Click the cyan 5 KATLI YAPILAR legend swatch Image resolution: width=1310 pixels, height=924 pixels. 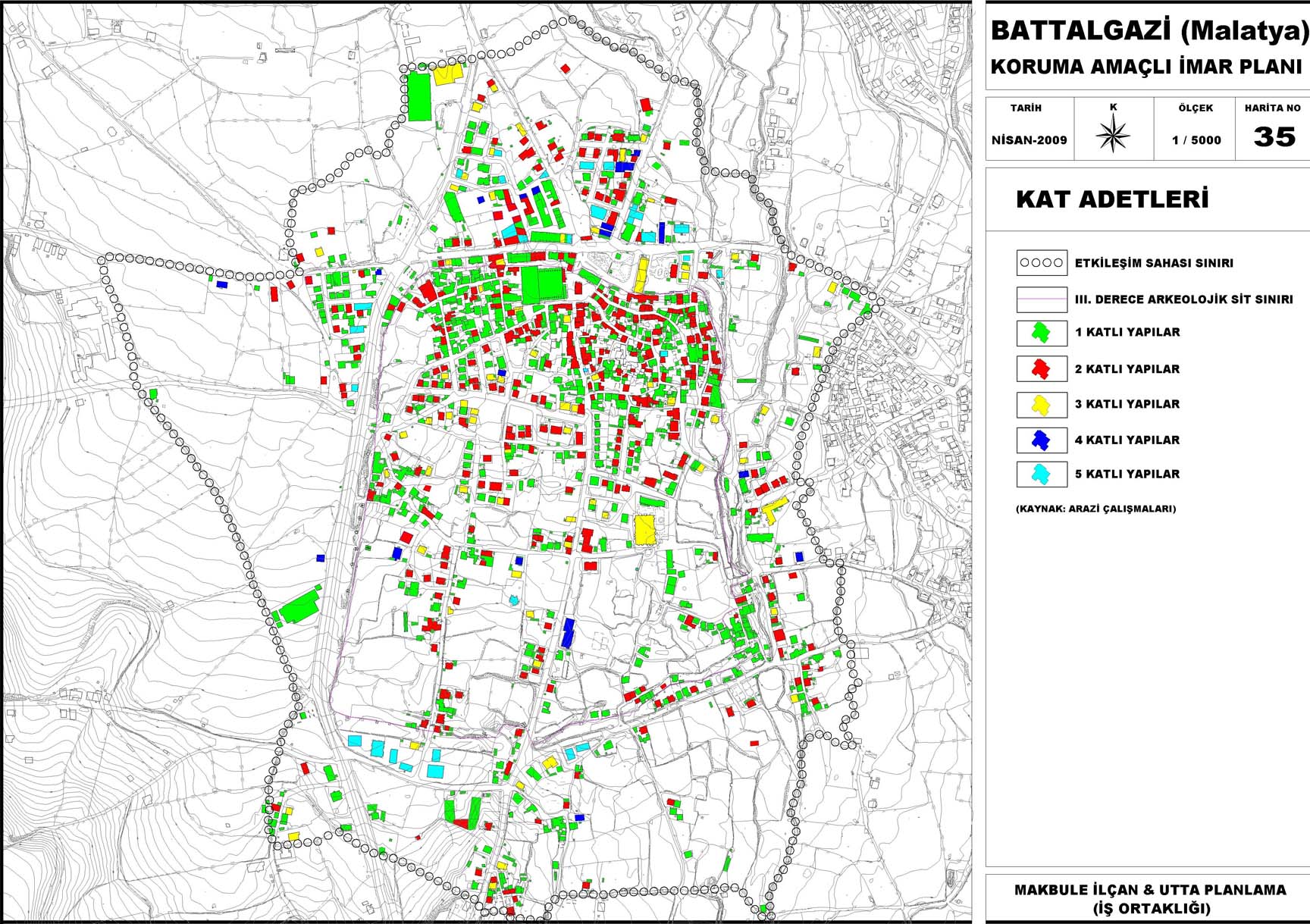click(1042, 475)
